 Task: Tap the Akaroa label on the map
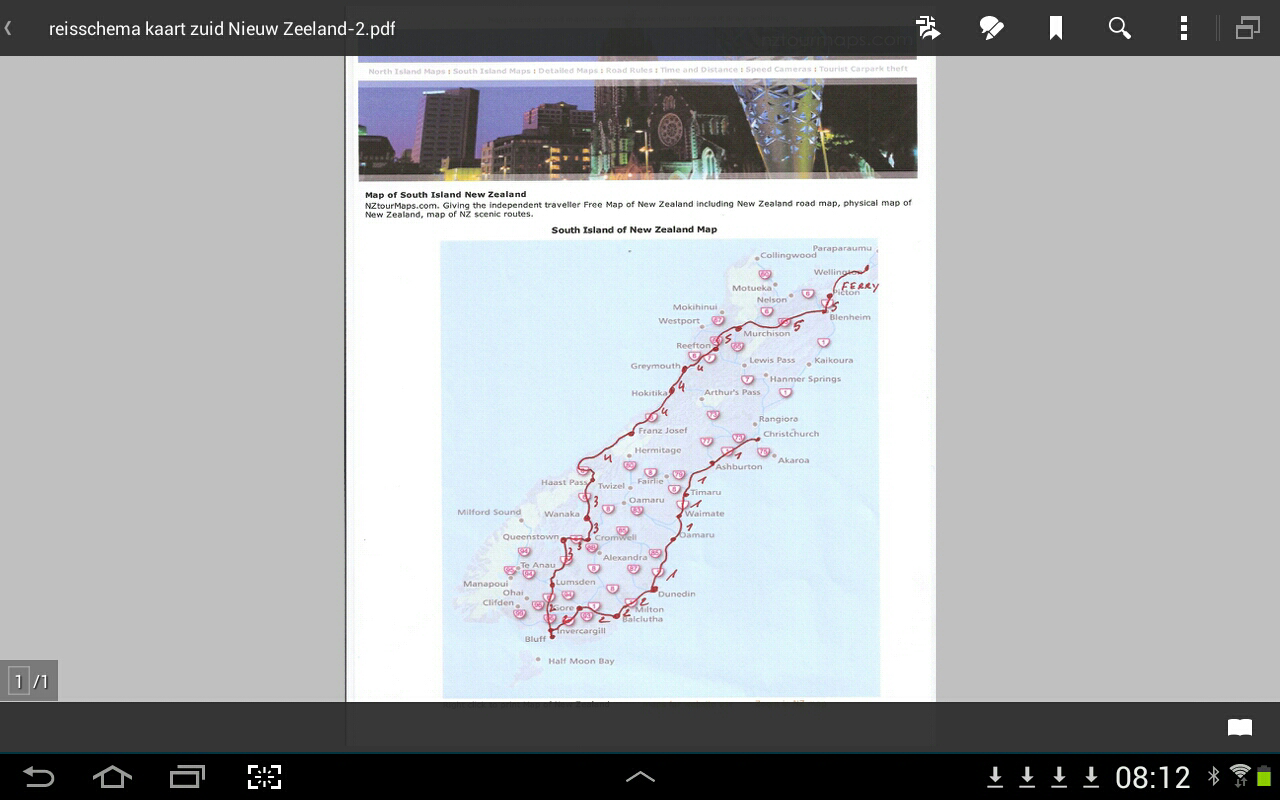point(794,461)
